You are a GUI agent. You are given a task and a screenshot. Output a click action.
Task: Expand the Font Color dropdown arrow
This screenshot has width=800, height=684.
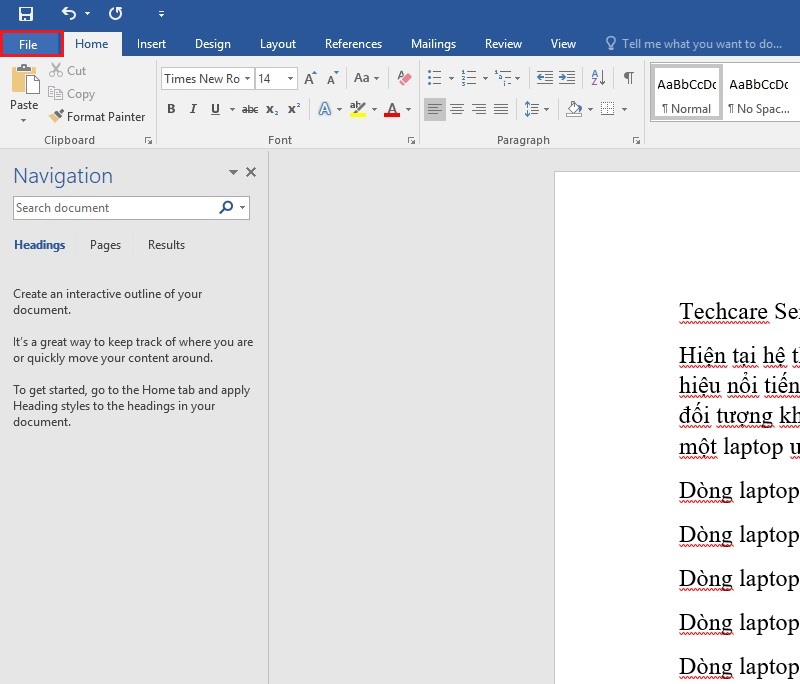pyautogui.click(x=408, y=110)
